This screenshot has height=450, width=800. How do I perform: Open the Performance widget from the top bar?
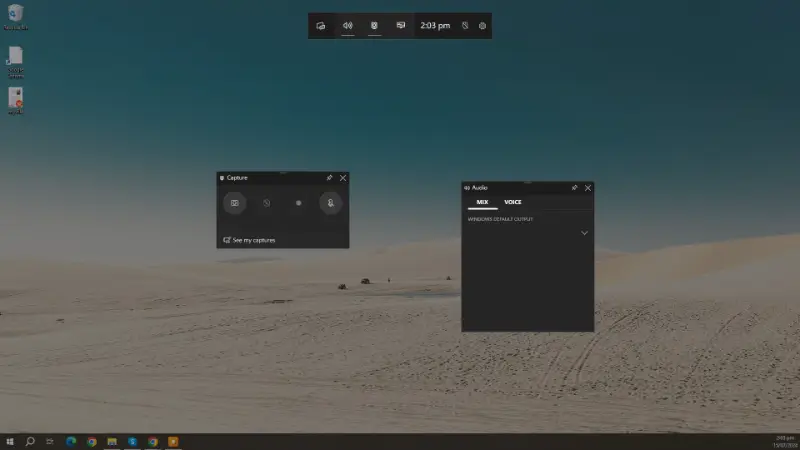coord(401,25)
